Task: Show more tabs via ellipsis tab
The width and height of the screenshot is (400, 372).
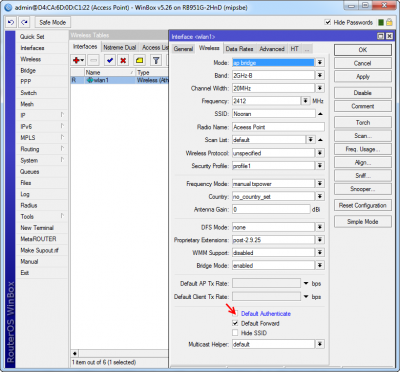Action: click(307, 49)
